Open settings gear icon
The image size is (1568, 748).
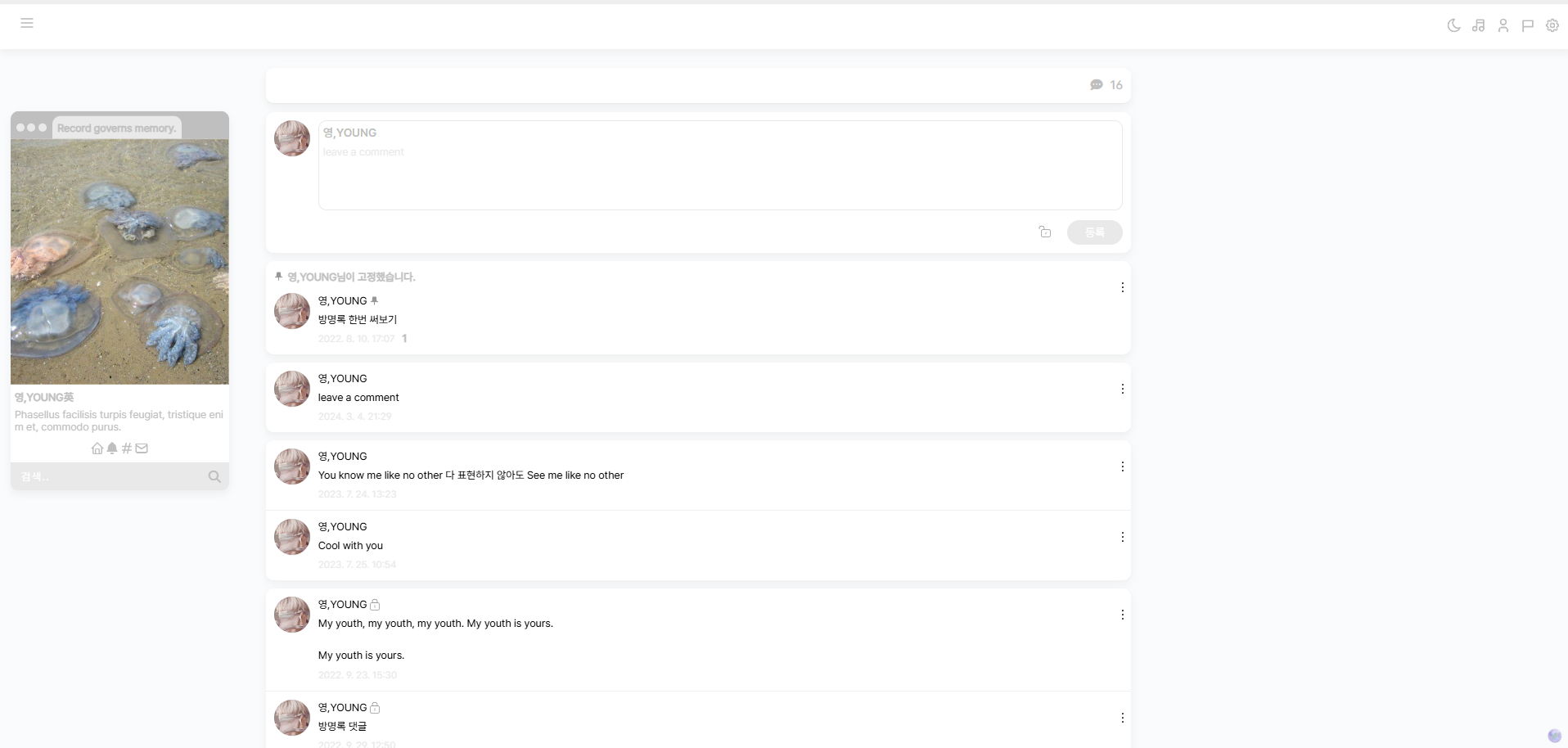(x=1552, y=25)
